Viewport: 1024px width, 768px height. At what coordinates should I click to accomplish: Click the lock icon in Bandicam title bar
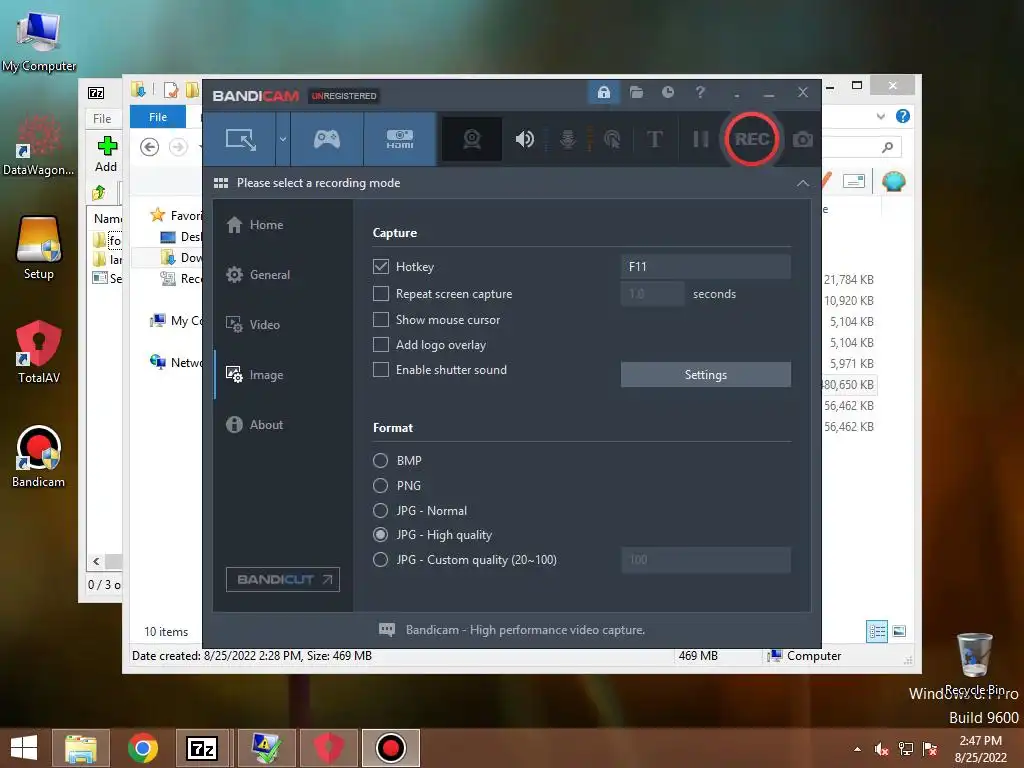603,92
